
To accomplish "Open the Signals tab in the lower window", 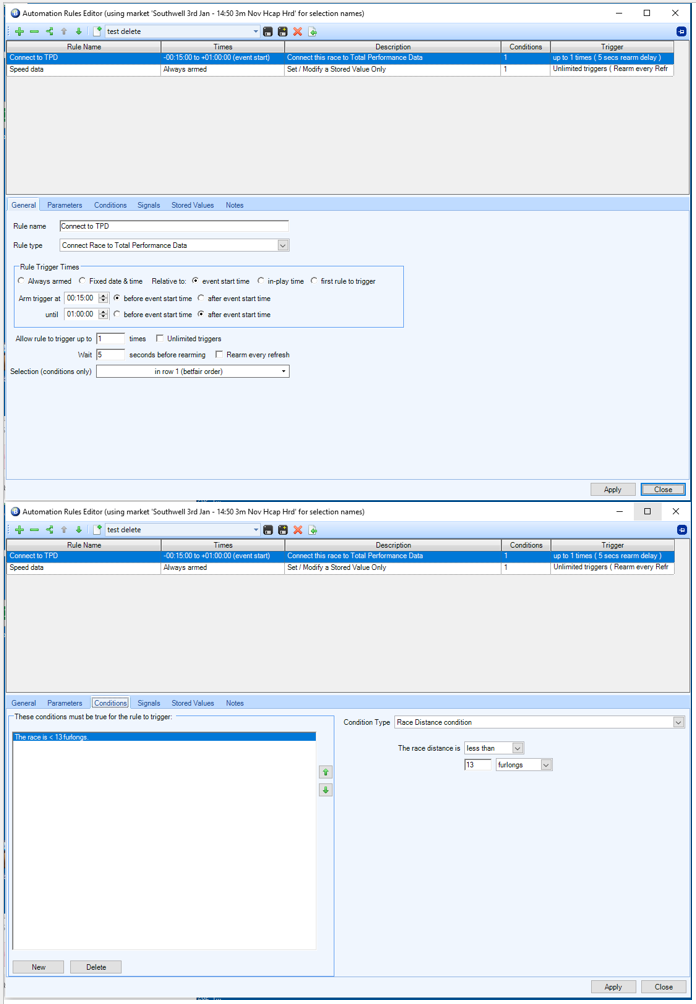I will [149, 703].
